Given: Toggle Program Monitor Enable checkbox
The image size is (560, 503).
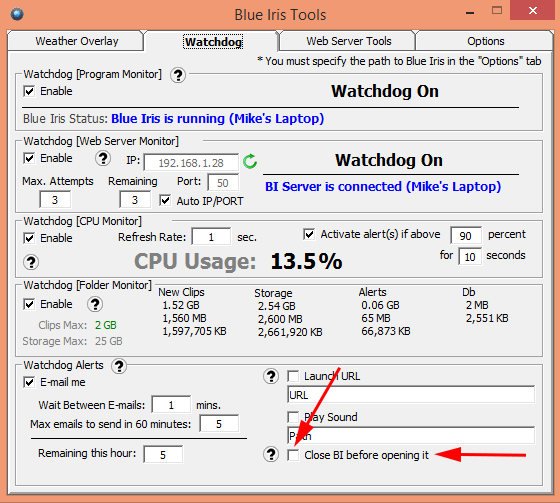Looking at the screenshot, I should coord(29,91).
